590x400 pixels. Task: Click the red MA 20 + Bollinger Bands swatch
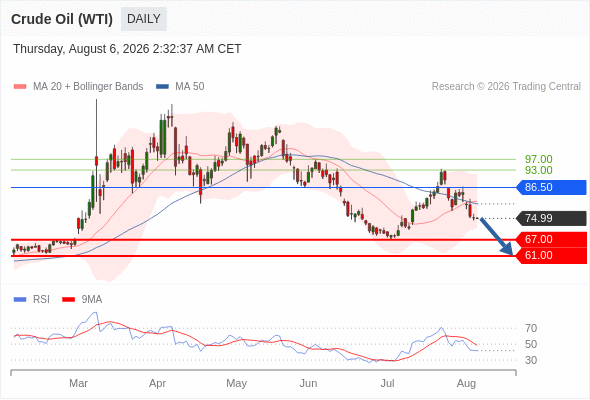click(20, 87)
